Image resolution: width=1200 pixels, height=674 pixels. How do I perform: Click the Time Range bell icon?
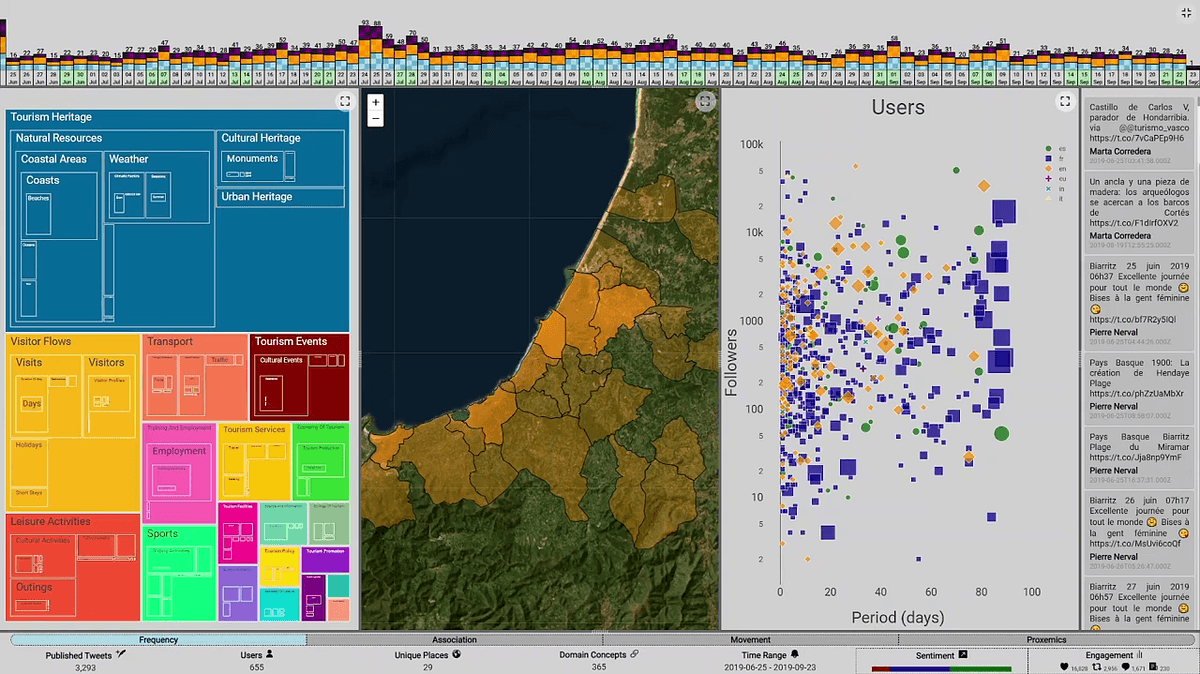pos(795,654)
